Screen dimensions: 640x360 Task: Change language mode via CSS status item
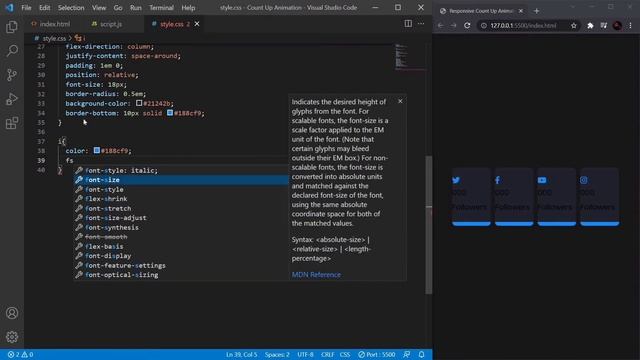click(x=345, y=354)
